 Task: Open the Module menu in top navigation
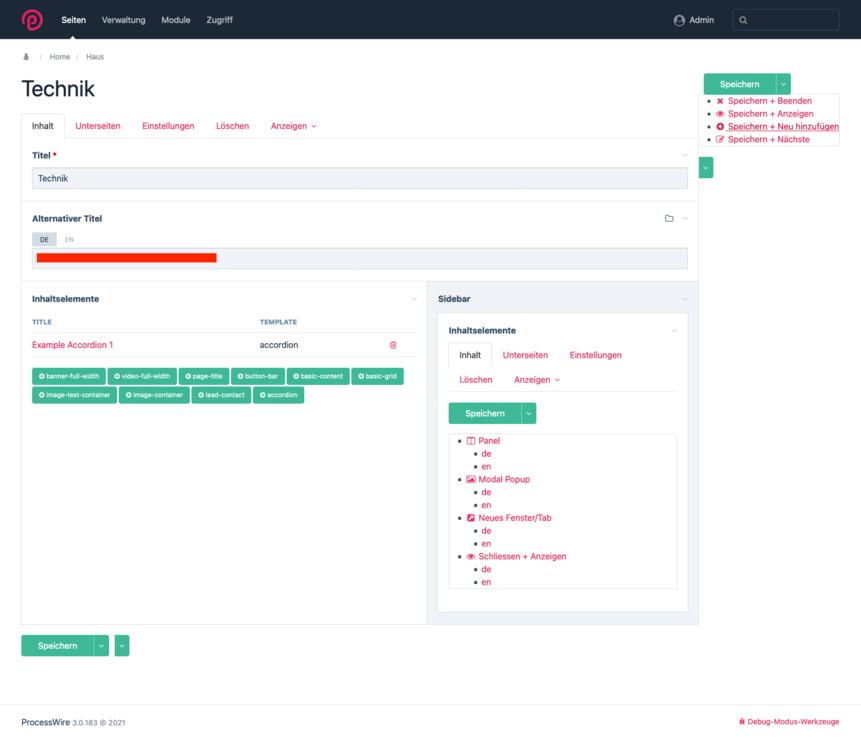tap(176, 20)
